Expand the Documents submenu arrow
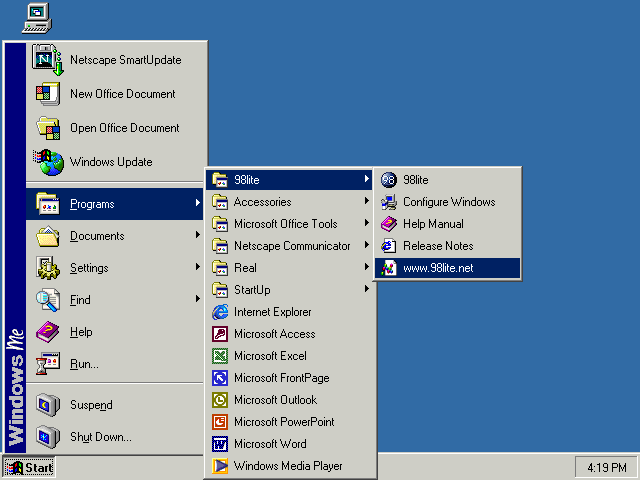Screen dimensions: 640x480 [x=198, y=235]
